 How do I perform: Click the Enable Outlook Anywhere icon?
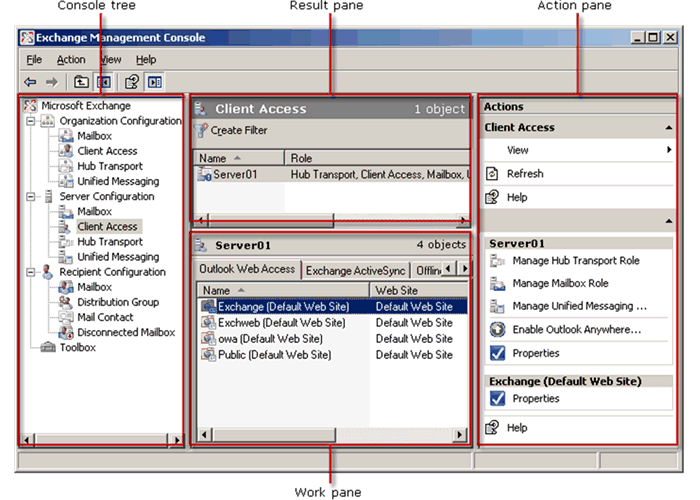[x=497, y=329]
